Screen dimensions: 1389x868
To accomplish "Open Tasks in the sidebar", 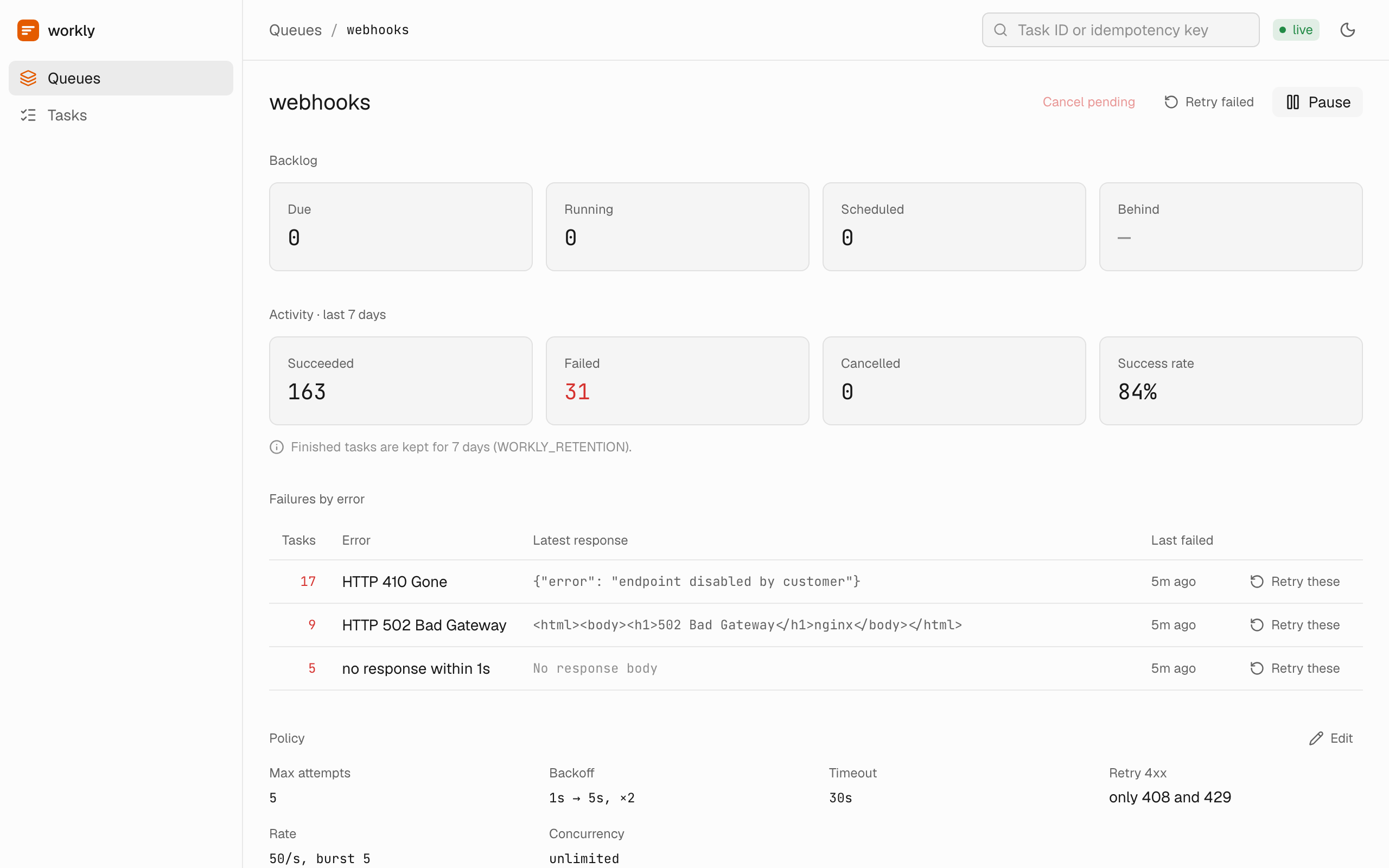I will (120, 116).
